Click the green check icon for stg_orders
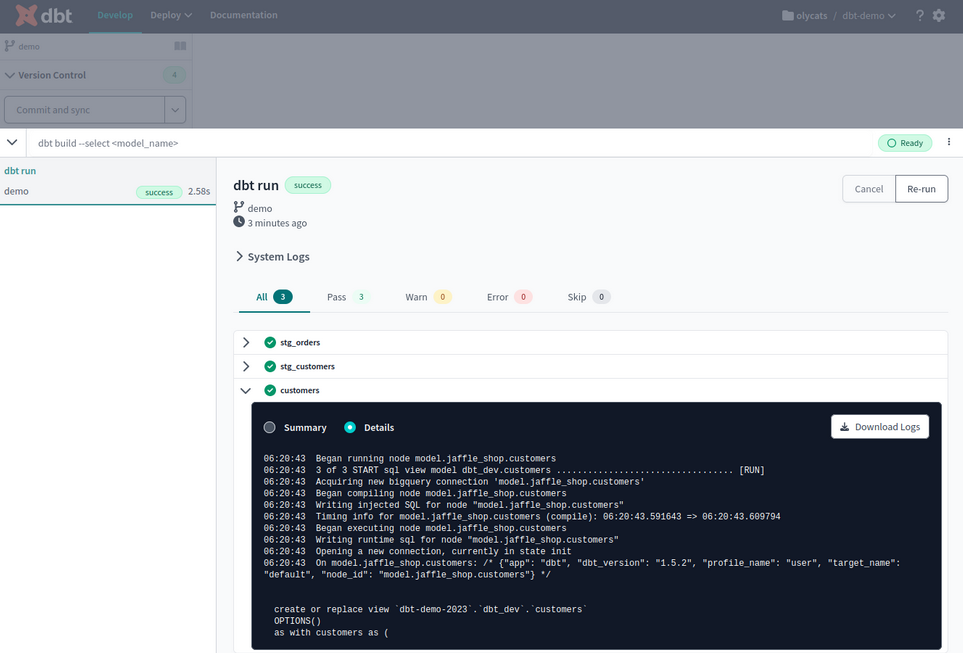Viewport: 963px width, 653px height. pos(270,342)
